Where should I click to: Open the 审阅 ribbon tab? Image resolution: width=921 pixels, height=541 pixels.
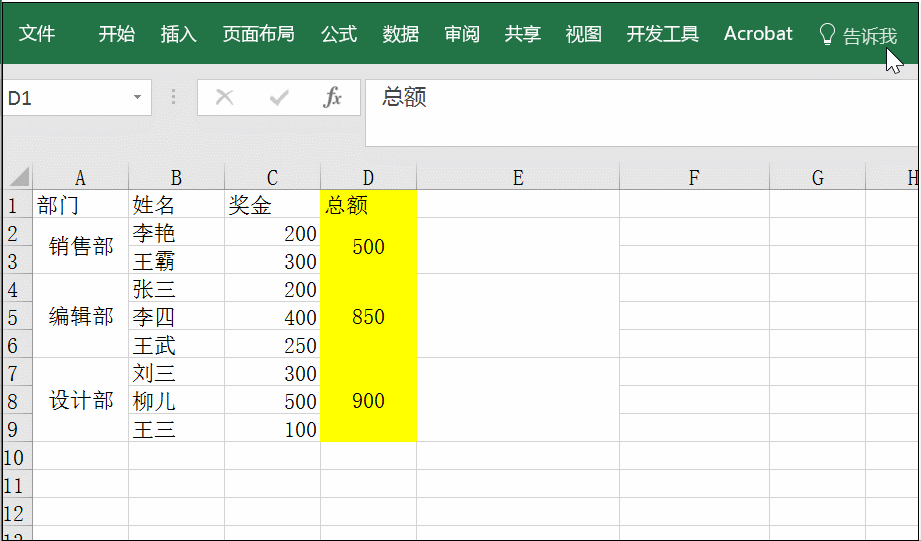[x=462, y=33]
